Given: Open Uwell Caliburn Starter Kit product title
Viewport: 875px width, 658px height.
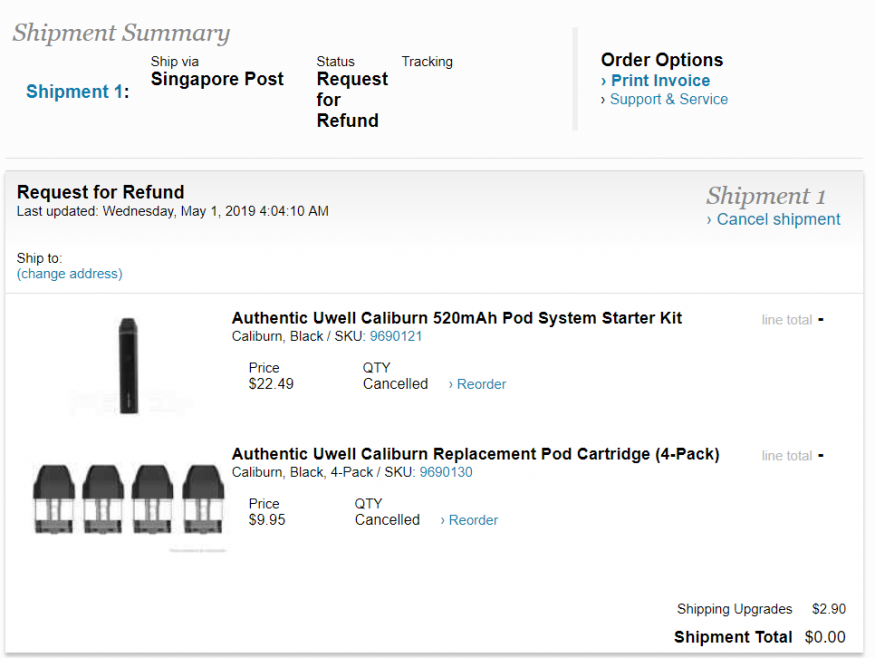Looking at the screenshot, I should pos(456,318).
